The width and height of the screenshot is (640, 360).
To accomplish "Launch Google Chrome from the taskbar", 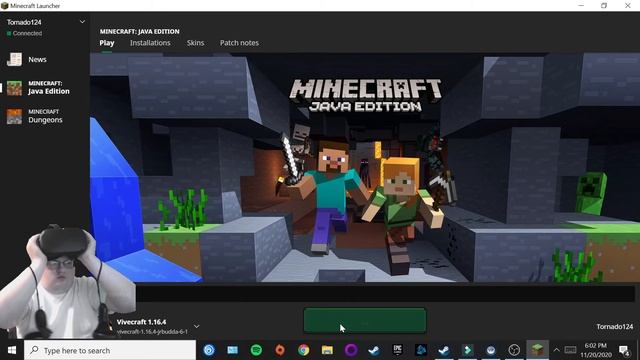I will (303, 350).
